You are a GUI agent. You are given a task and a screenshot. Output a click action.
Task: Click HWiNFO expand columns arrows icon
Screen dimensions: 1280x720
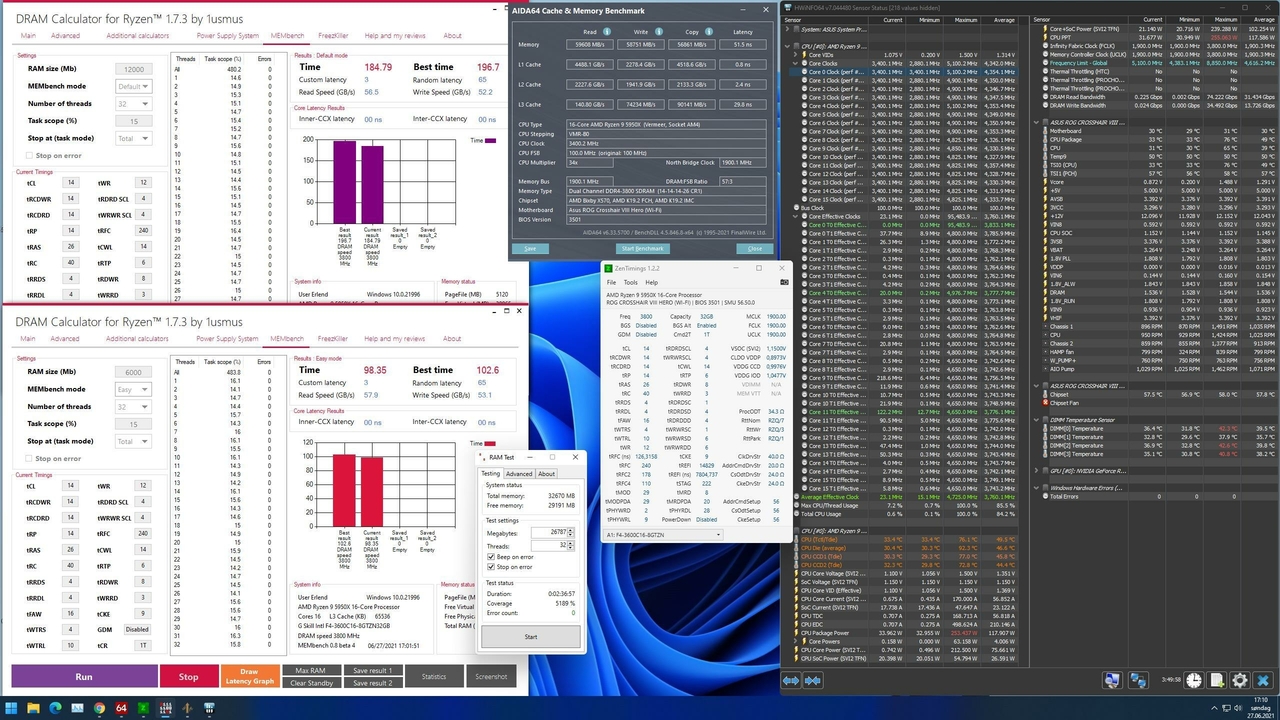coord(791,681)
